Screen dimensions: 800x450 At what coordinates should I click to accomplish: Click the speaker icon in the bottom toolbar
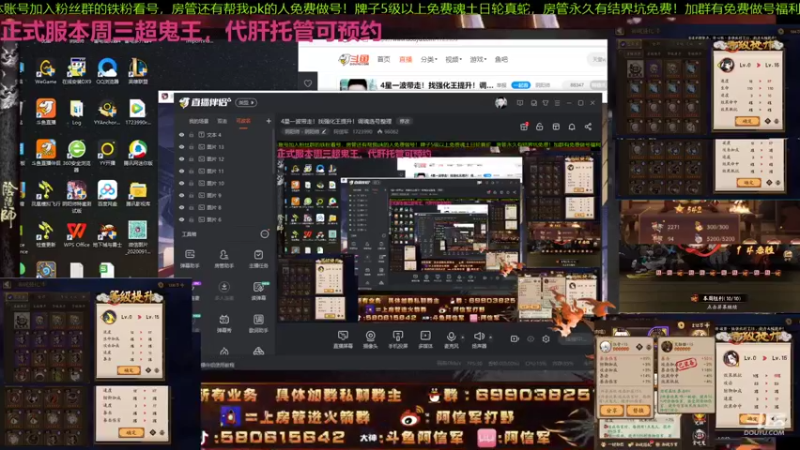pos(479,336)
